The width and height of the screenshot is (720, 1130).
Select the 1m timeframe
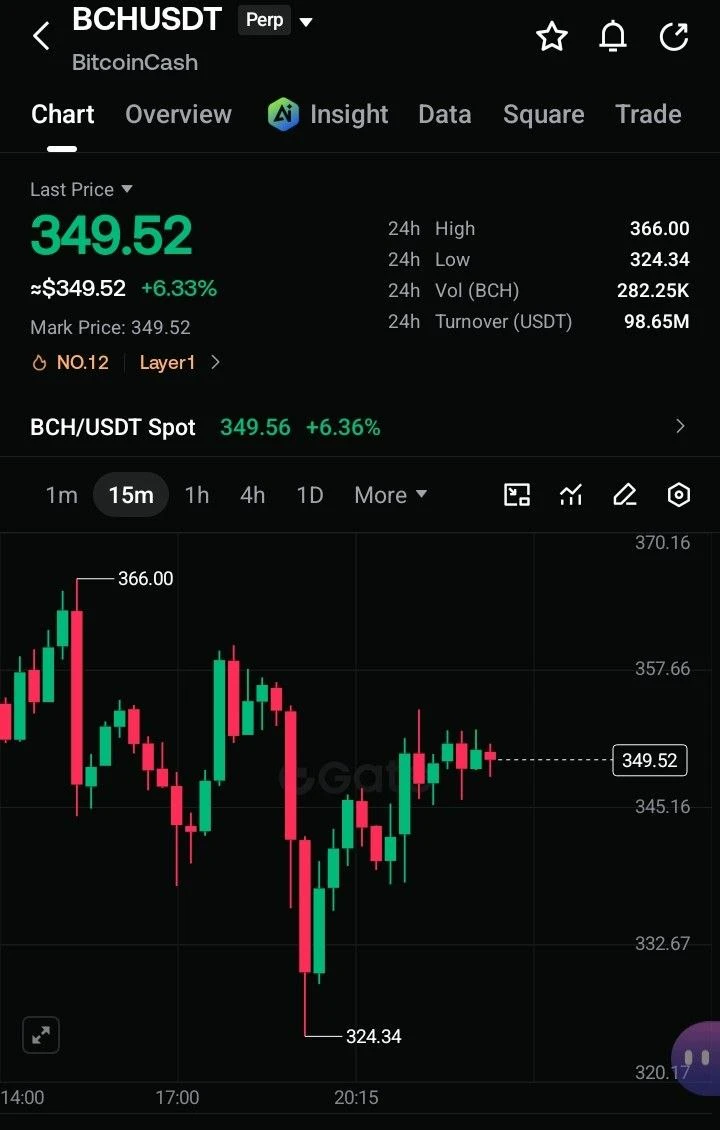click(61, 495)
